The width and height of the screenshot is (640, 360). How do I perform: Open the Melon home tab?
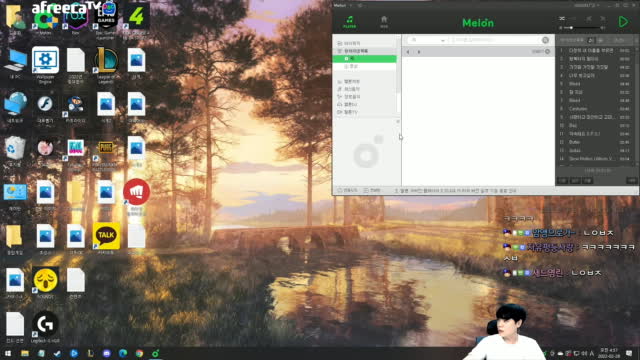click(x=384, y=22)
